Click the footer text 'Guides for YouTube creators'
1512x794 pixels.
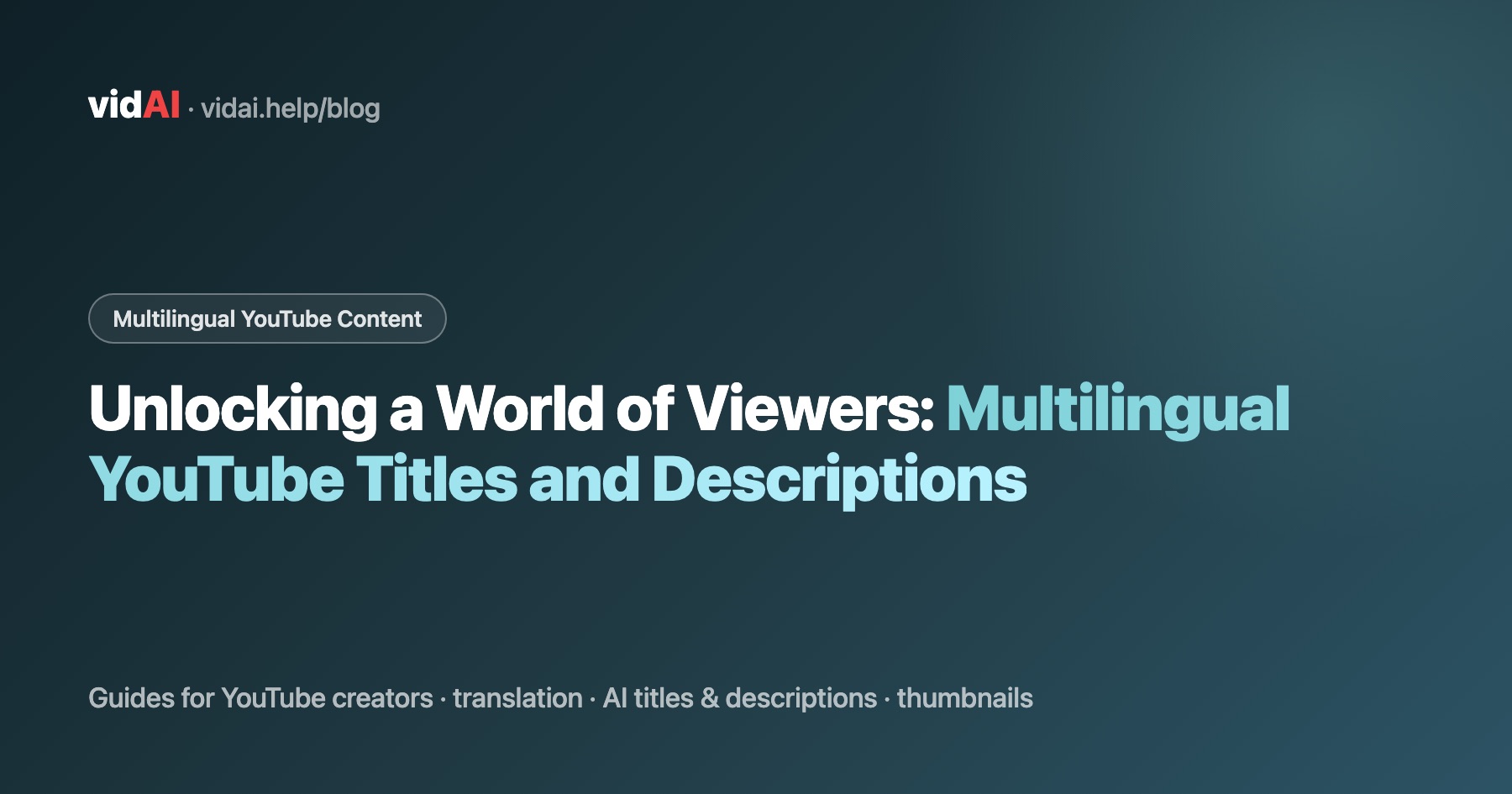point(260,698)
